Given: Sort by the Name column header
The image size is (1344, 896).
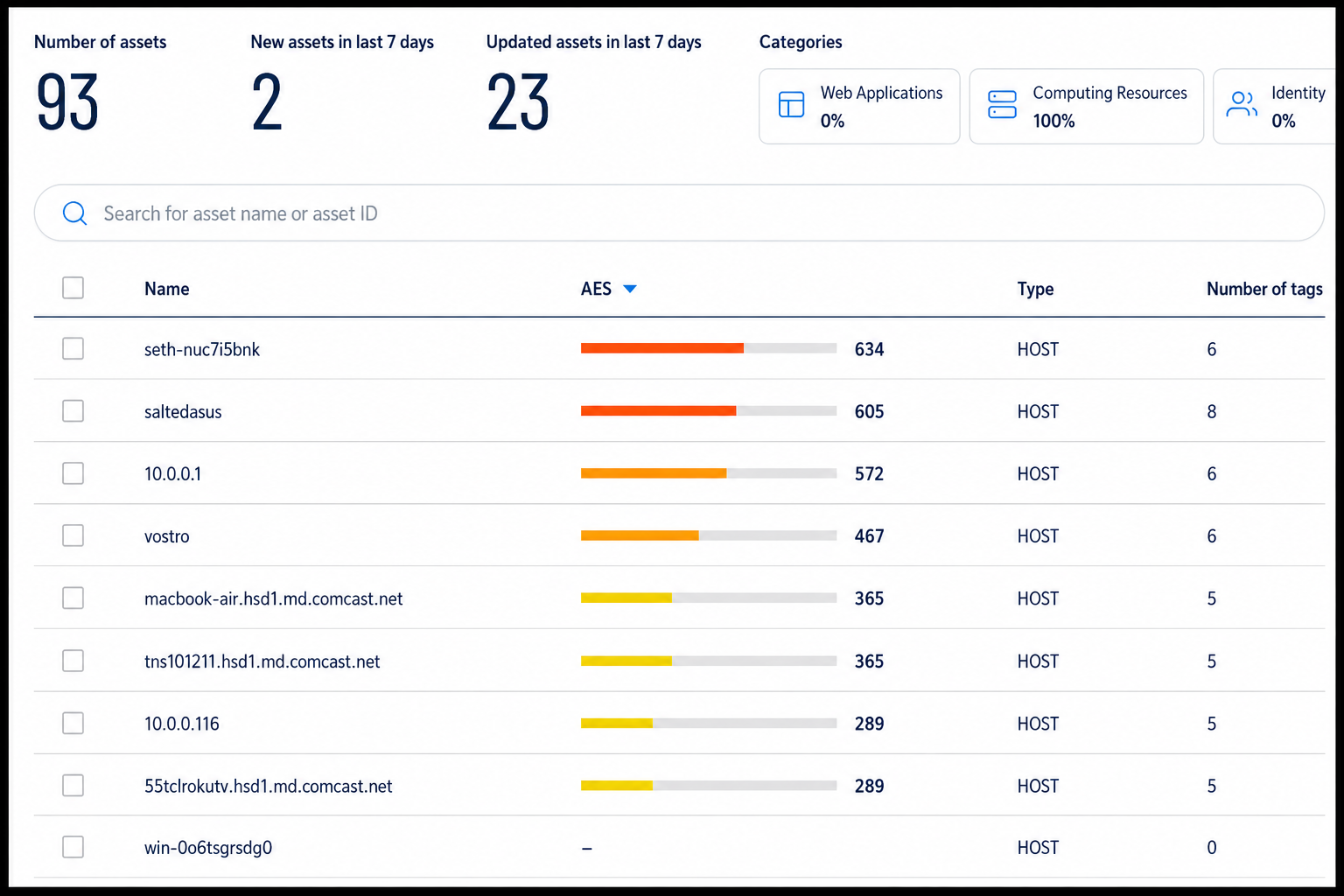Looking at the screenshot, I should click(x=167, y=289).
